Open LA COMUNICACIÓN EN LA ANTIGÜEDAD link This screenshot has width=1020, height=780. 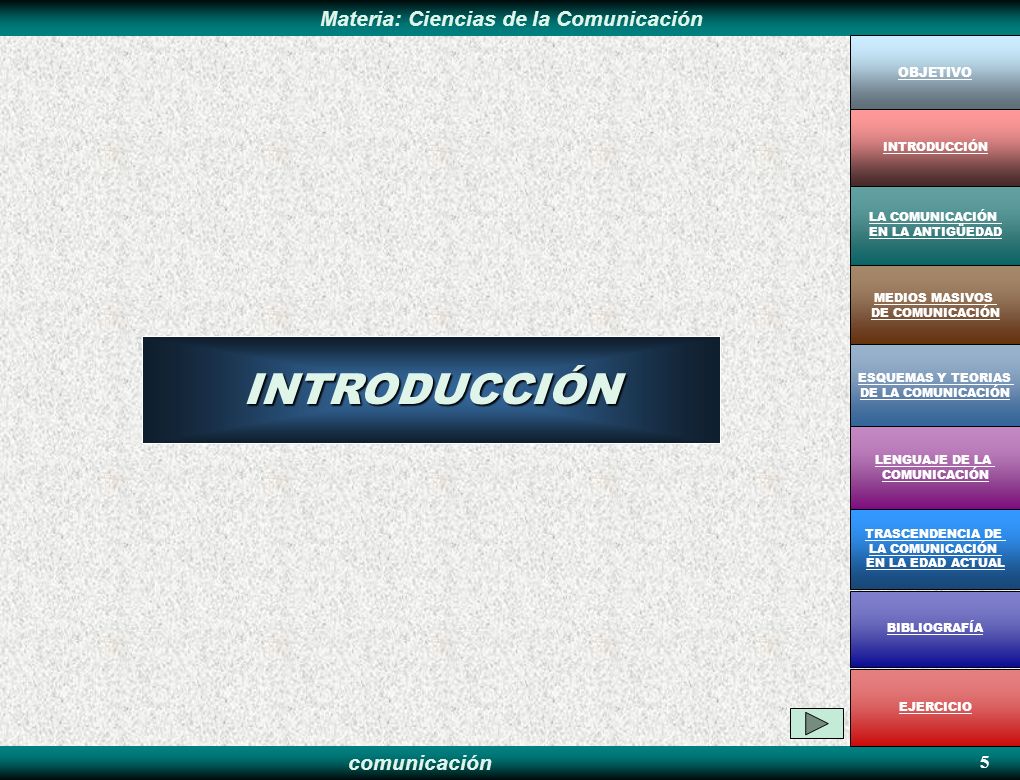(x=935, y=224)
